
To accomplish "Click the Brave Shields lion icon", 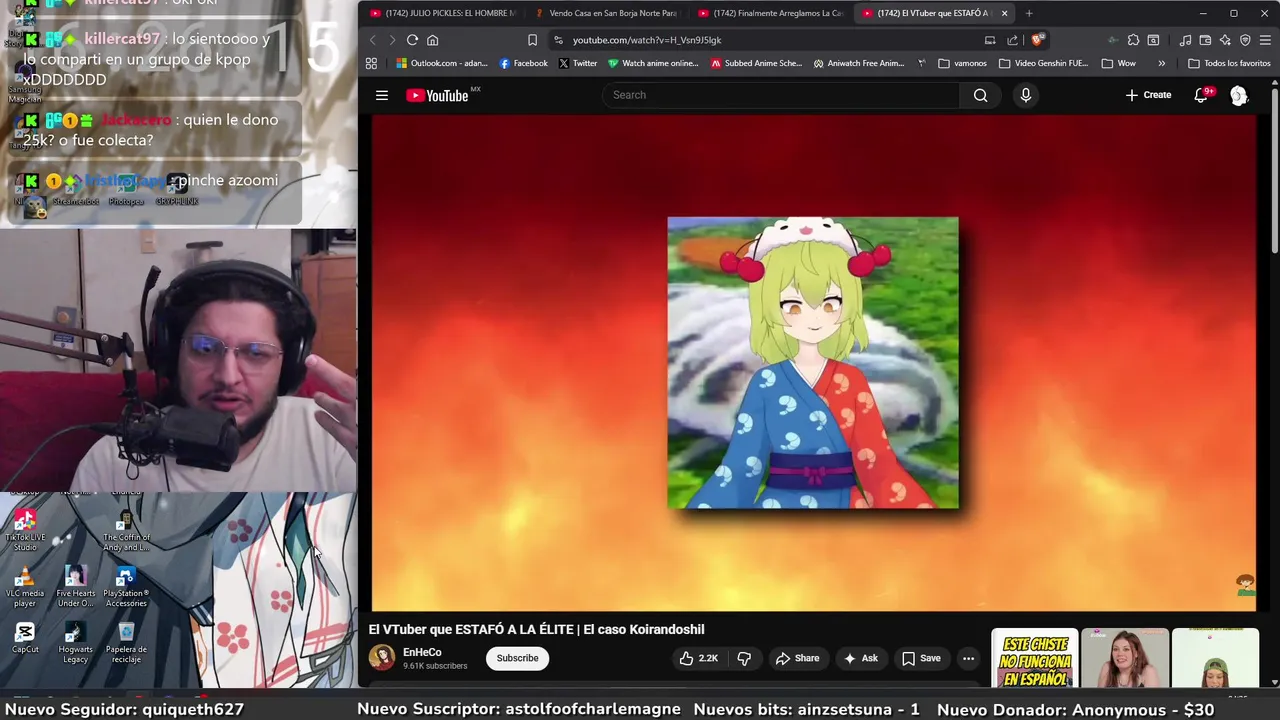I will point(1037,40).
